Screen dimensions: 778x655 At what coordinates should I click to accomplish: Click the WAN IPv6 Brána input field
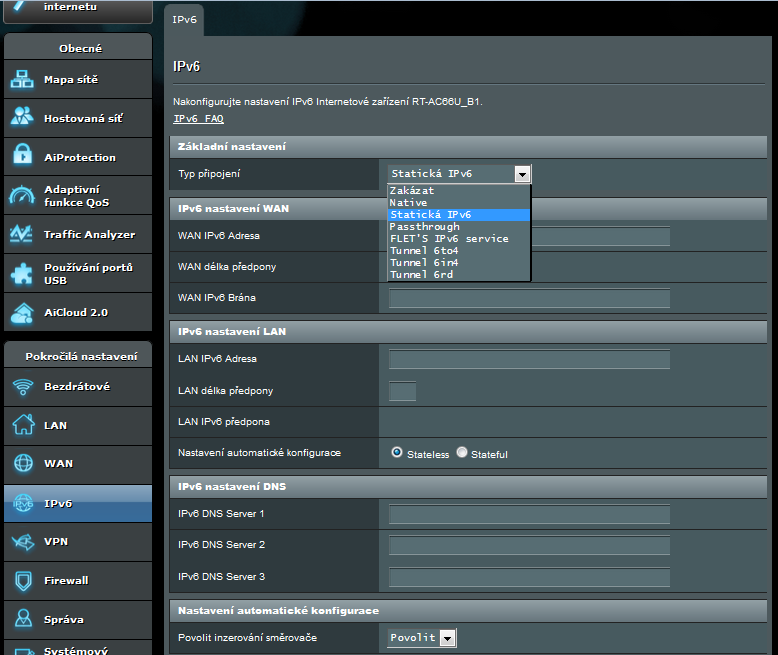click(529, 299)
